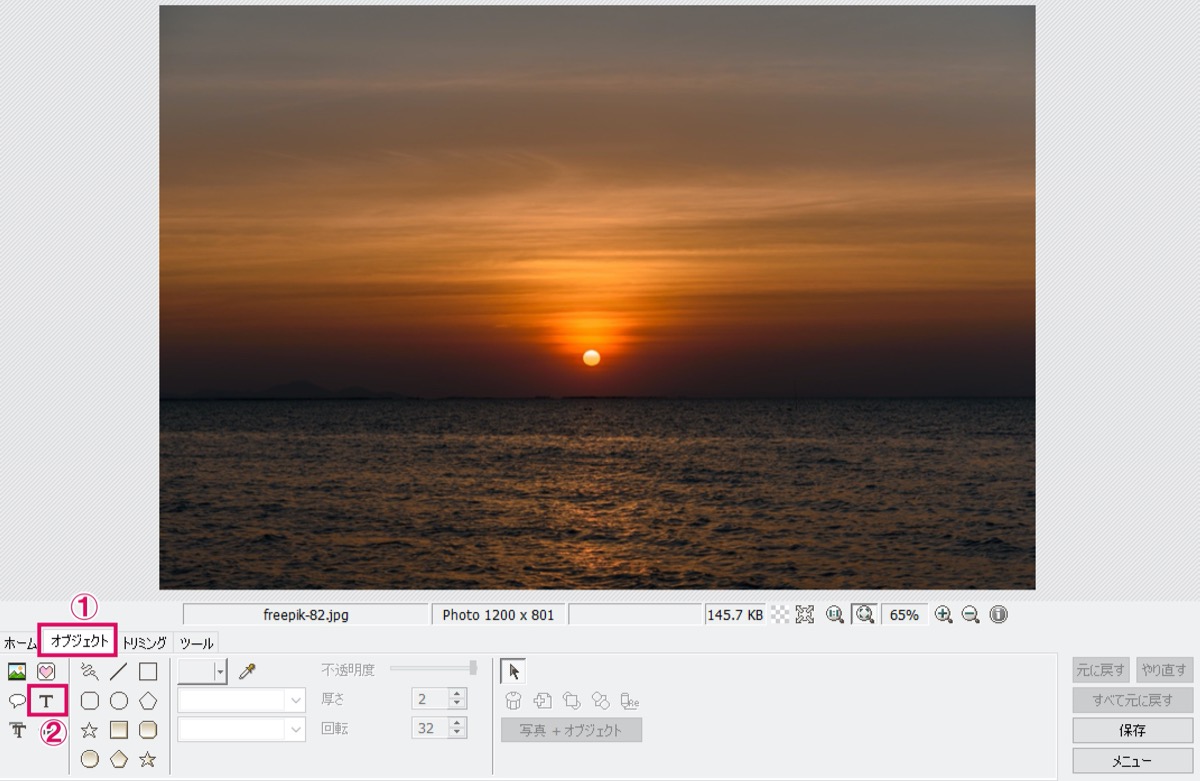Click the 元に戻す undo button

click(1101, 670)
